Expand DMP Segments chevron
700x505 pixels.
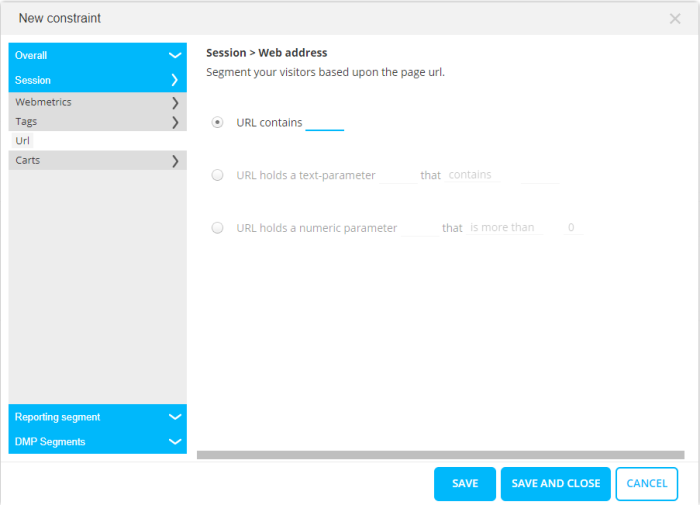[175, 442]
